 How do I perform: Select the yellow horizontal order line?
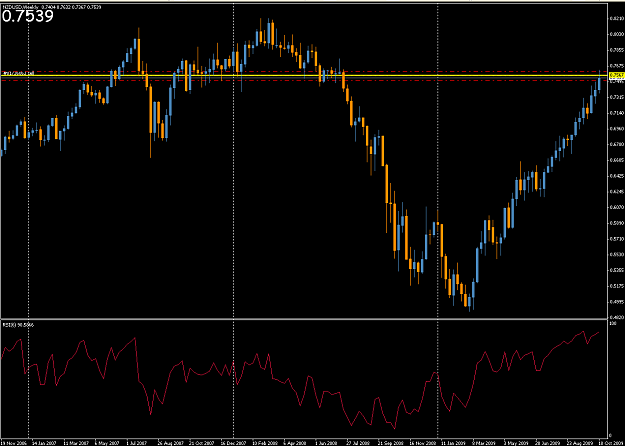point(303,75)
